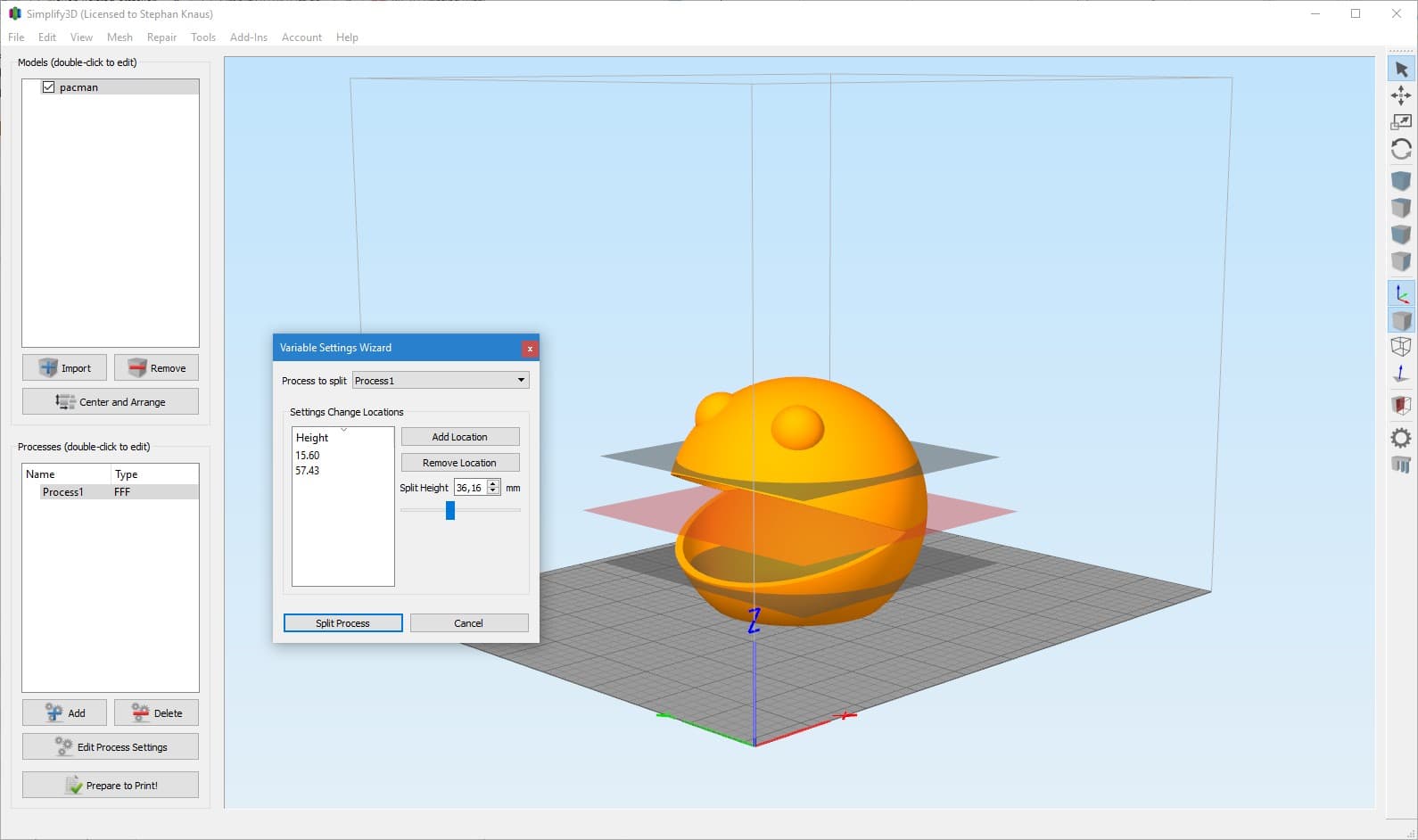Click the Split Height slider handle
1418x840 pixels.
450,510
